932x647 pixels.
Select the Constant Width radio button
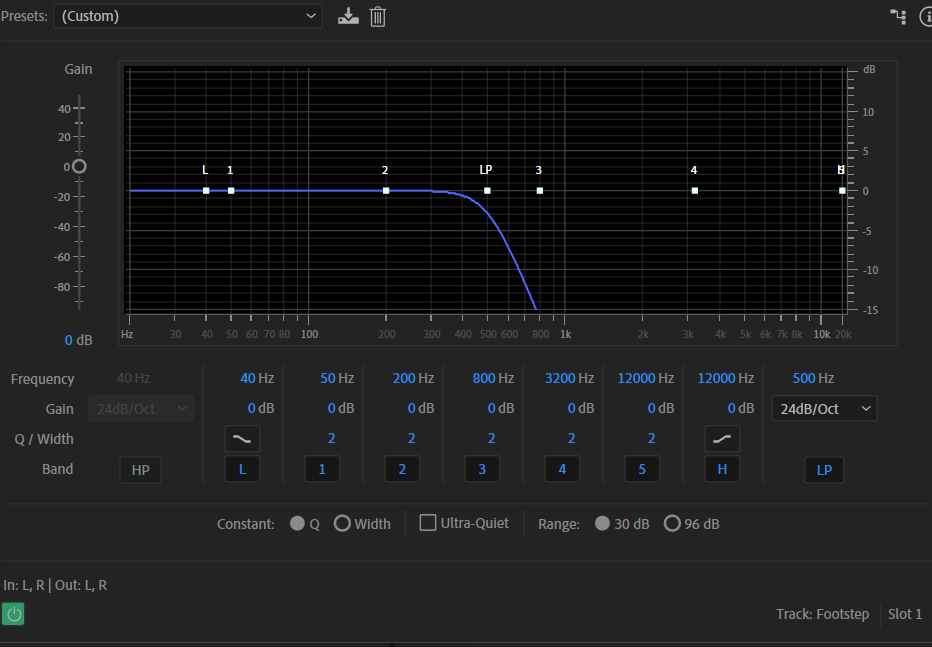342,524
